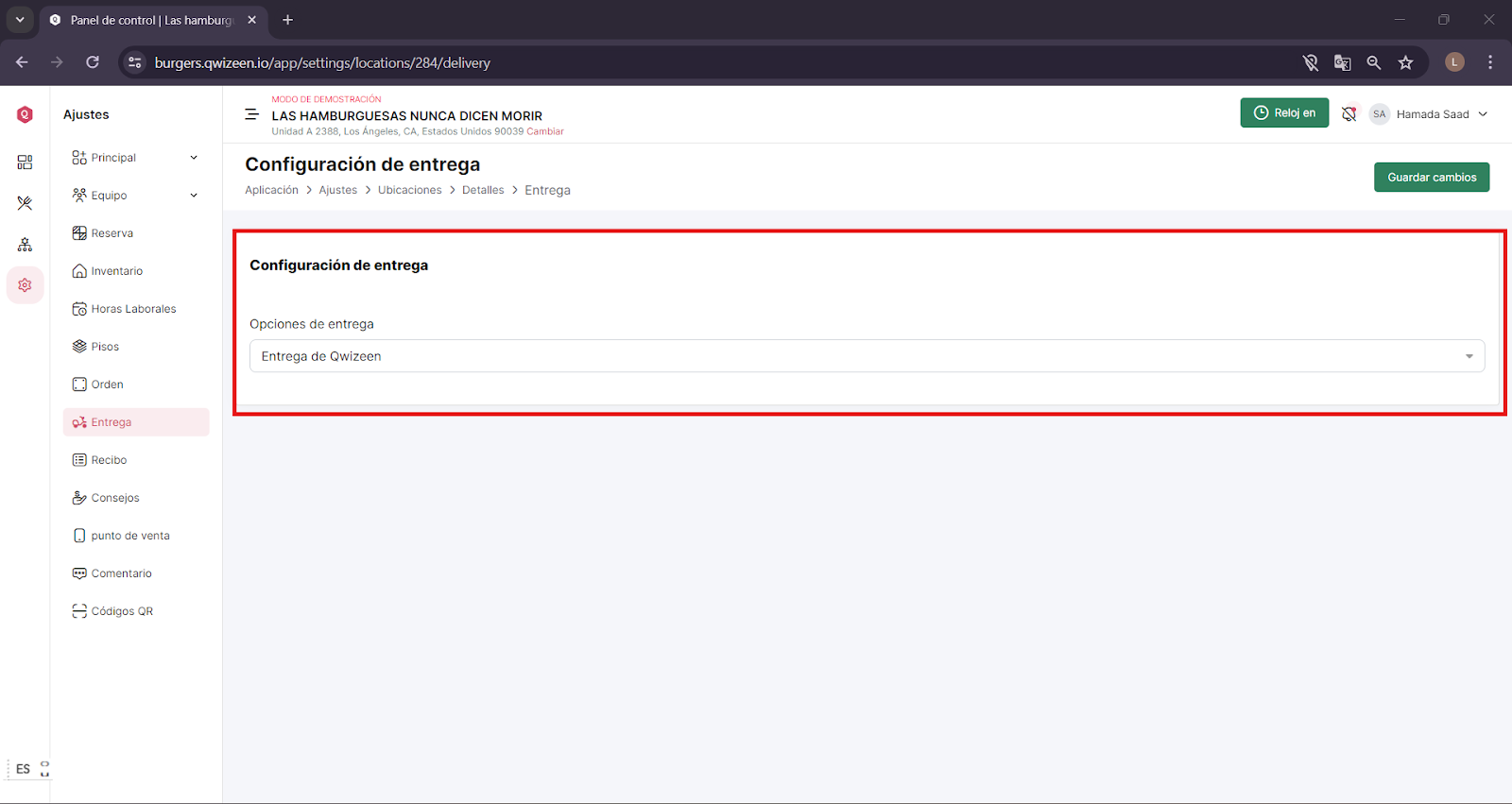Viewport: 1512px width, 804px height.
Task: Open the dashboard grid icon in left rail
Action: click(x=25, y=163)
